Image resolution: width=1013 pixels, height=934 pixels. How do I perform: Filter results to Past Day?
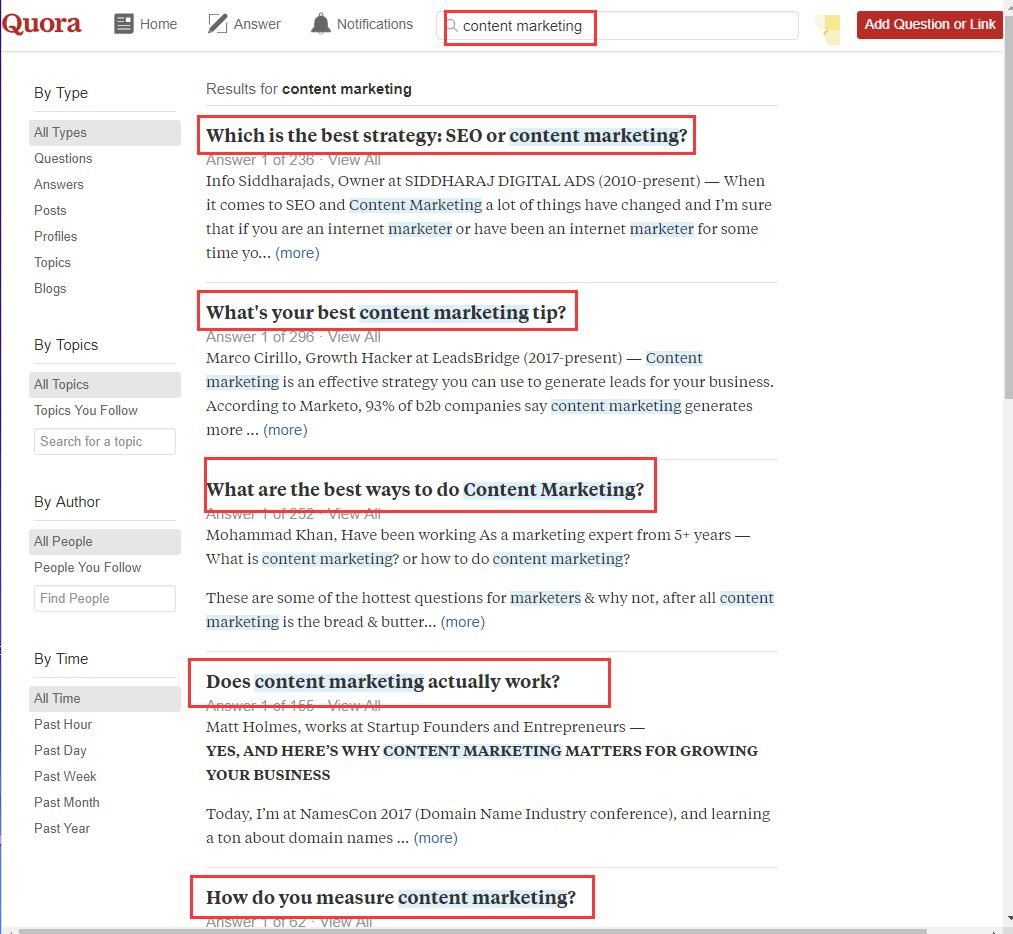tap(60, 750)
